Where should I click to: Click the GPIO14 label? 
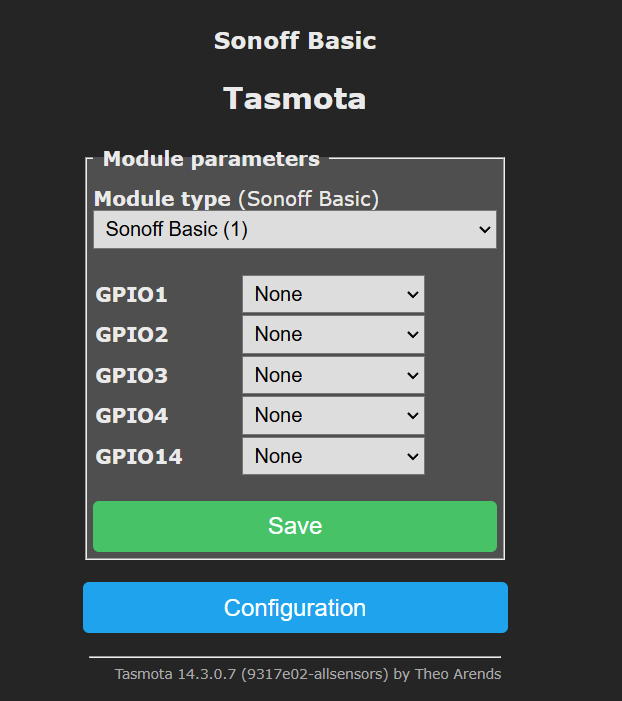(x=139, y=456)
